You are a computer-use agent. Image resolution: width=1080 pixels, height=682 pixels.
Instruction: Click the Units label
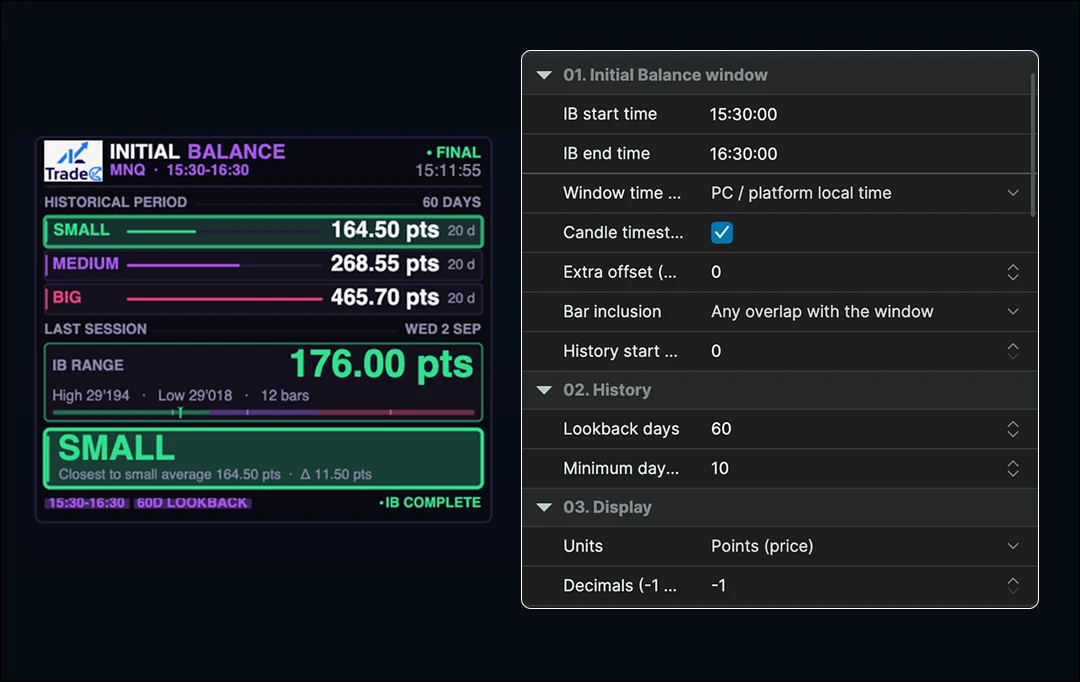coord(583,546)
